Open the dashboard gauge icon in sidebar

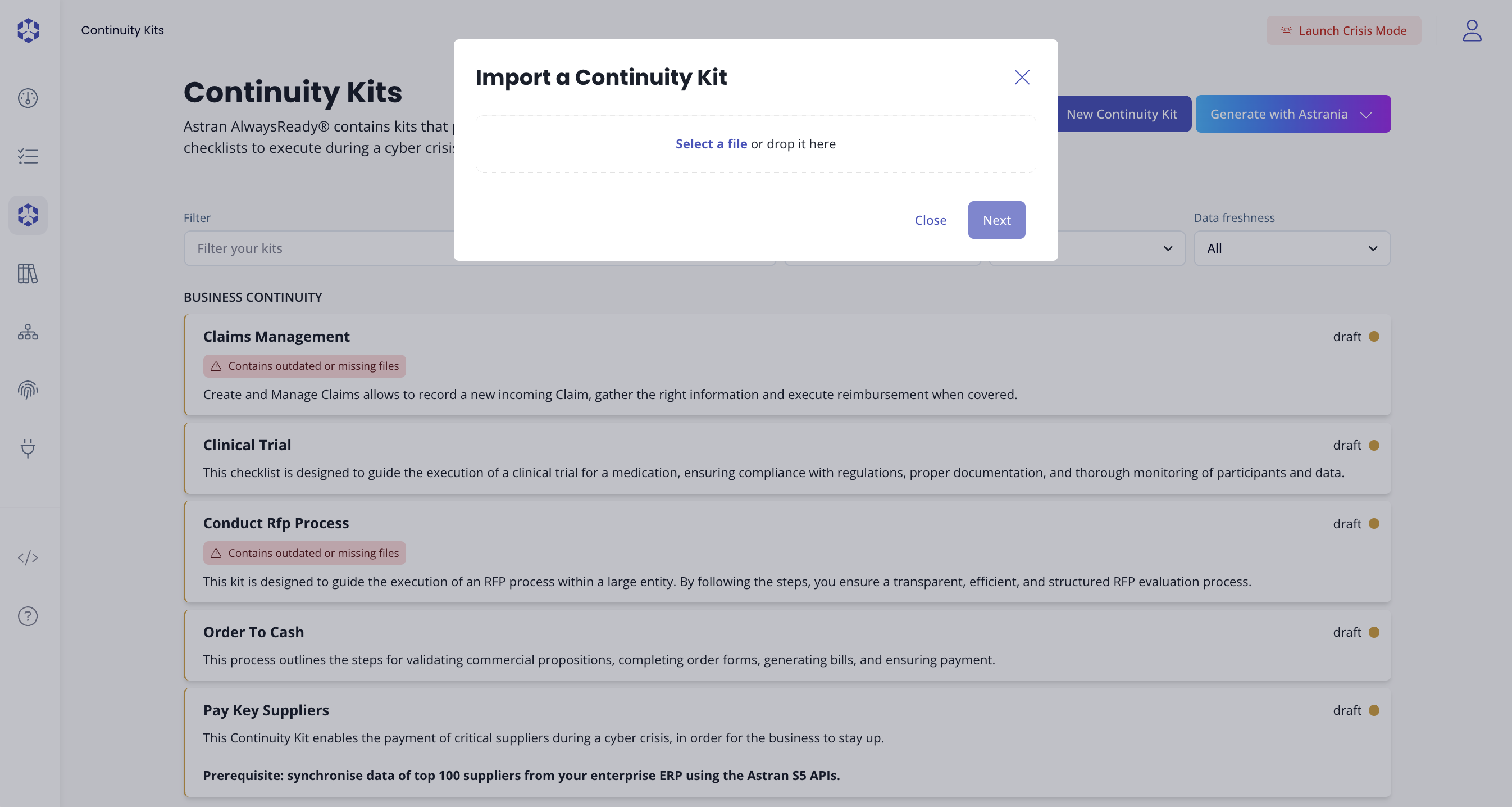coord(28,98)
